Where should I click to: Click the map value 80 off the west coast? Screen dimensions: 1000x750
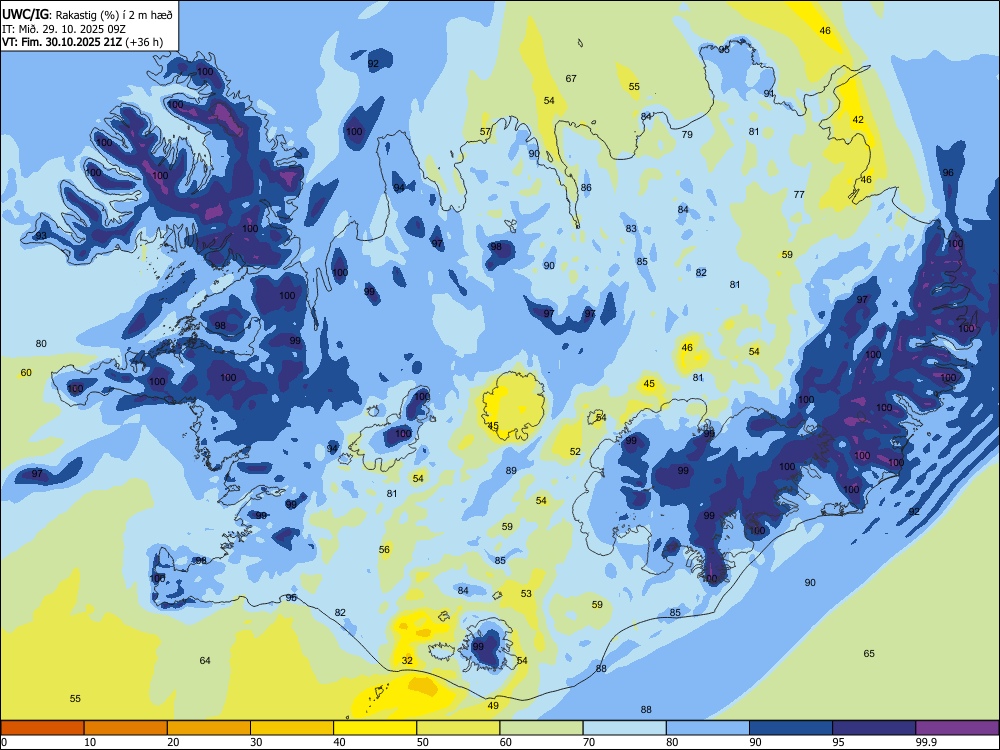[41, 344]
